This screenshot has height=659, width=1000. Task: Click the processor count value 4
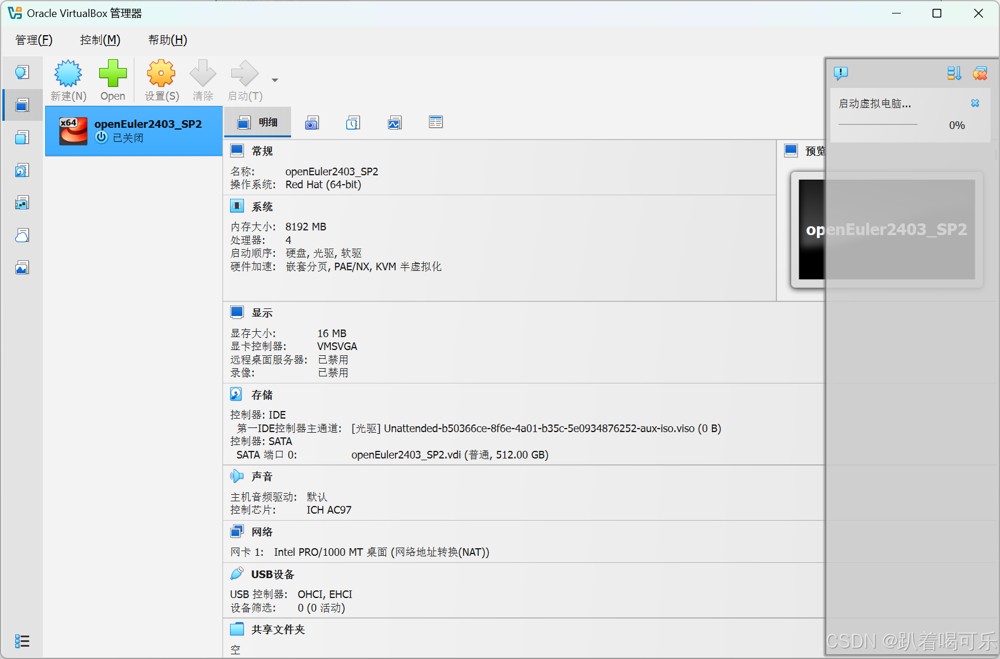288,241
